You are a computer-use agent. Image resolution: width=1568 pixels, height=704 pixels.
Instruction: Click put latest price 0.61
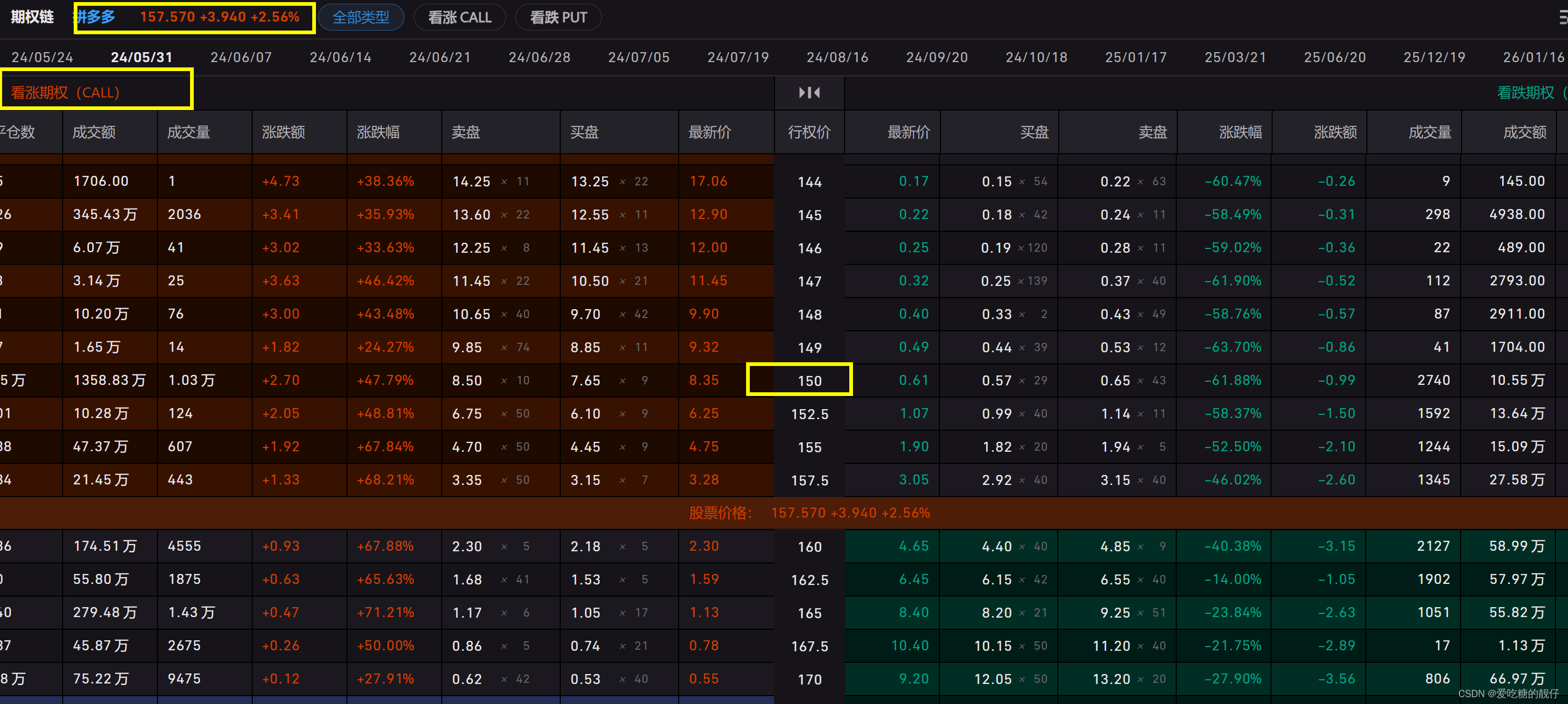[914, 380]
